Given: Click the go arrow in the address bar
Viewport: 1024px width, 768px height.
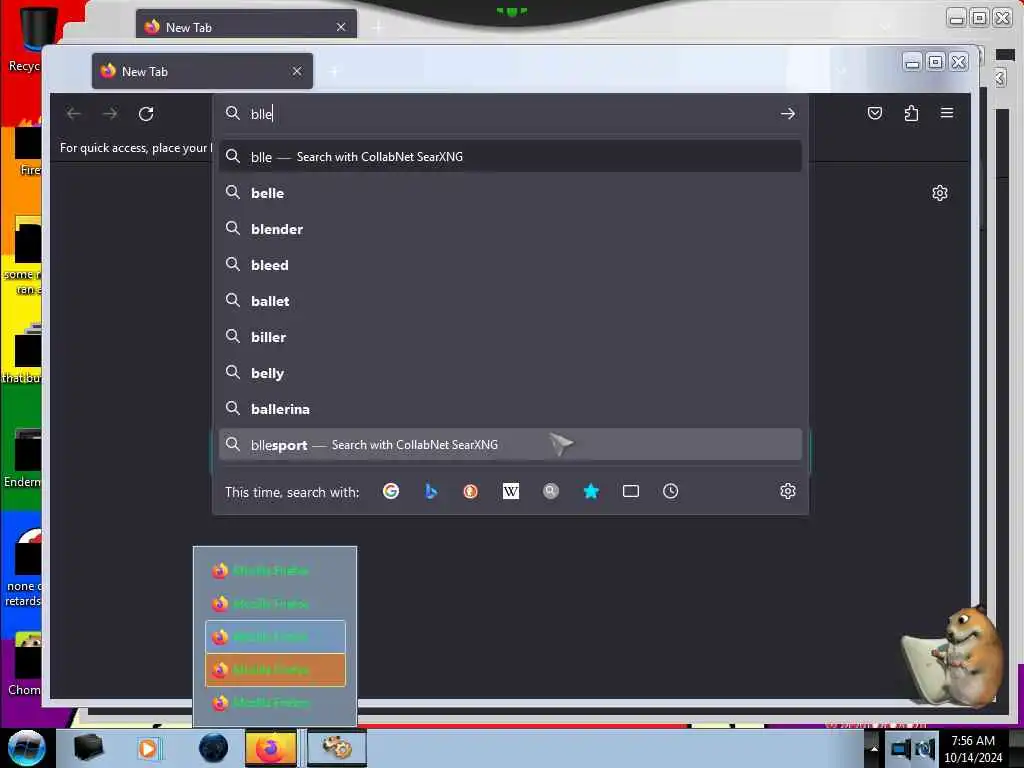Looking at the screenshot, I should (788, 114).
